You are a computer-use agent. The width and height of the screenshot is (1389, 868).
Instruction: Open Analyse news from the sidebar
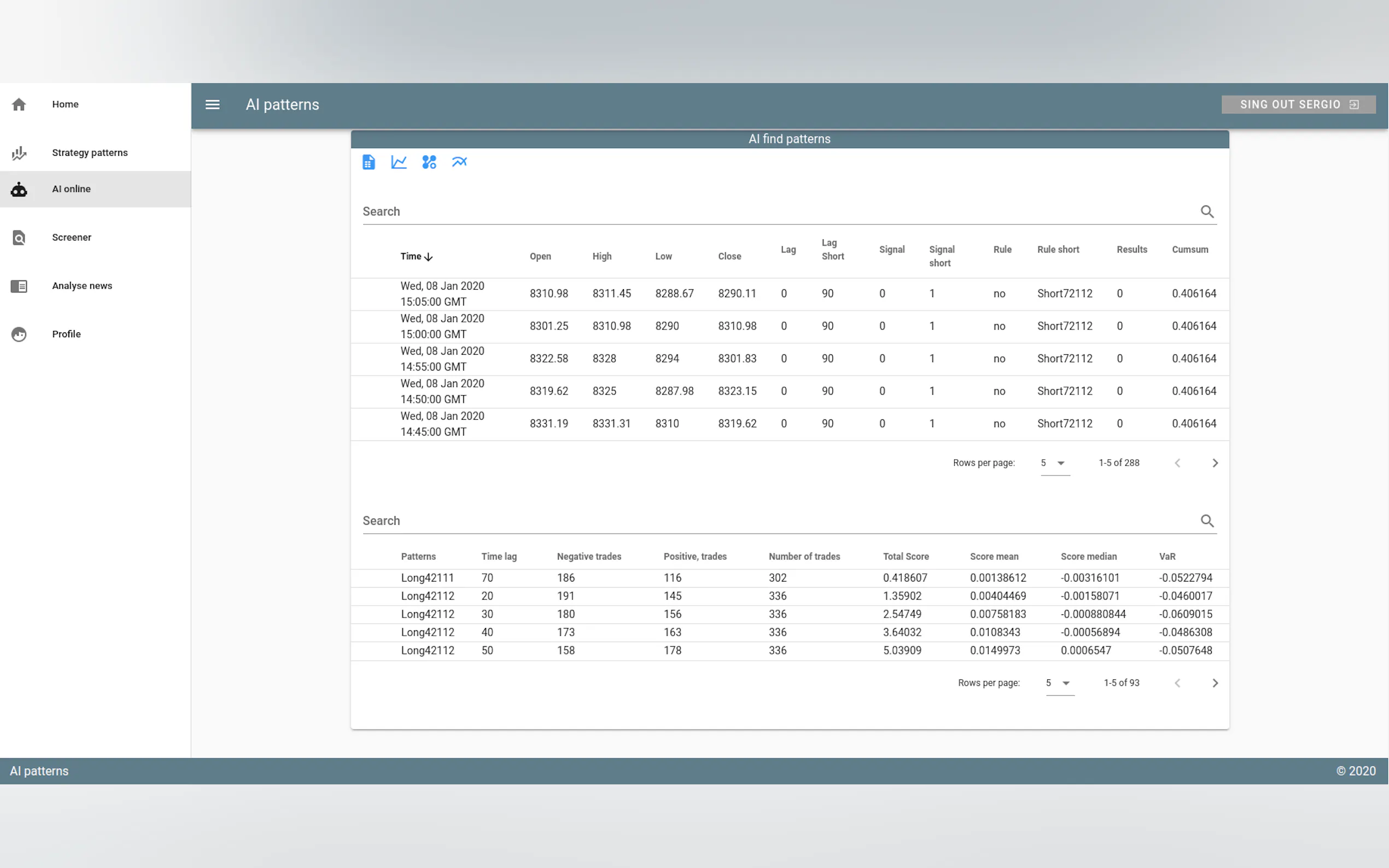click(81, 286)
